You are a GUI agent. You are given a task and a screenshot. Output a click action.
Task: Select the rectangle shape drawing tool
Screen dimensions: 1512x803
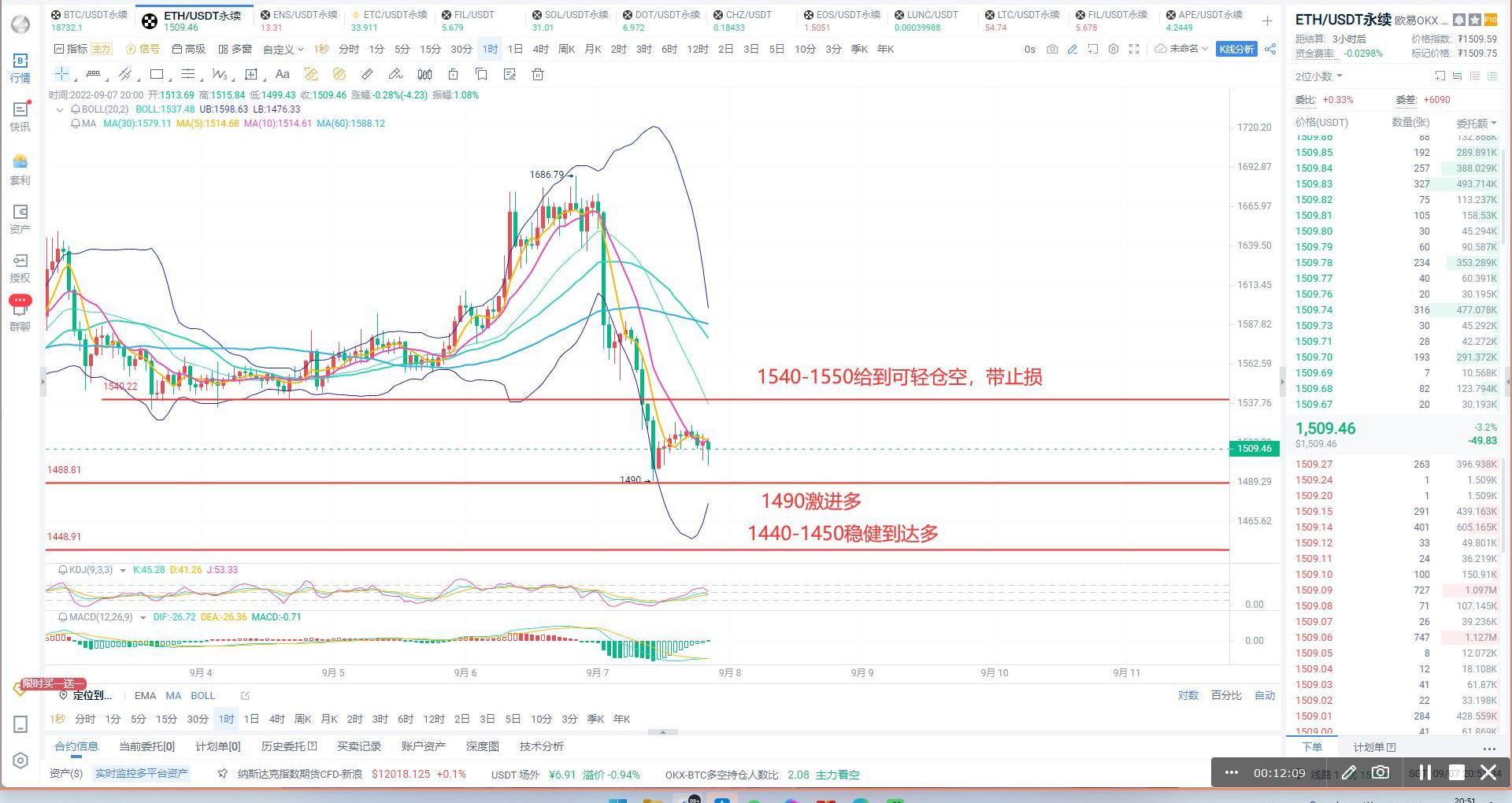click(157, 75)
